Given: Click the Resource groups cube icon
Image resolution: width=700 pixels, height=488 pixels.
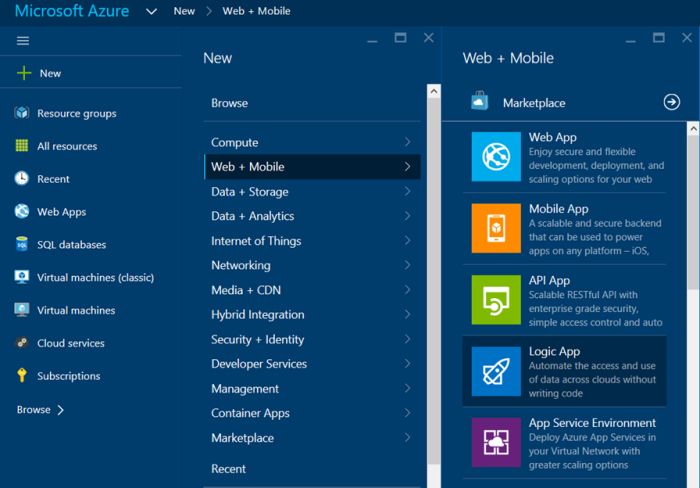Looking at the screenshot, I should coord(21,113).
